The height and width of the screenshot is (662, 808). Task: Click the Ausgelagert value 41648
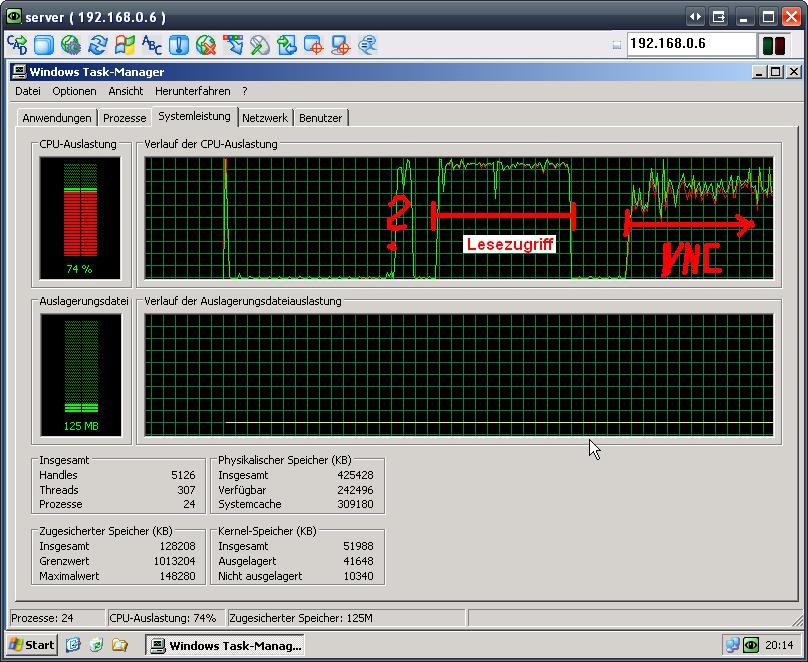[x=359, y=561]
